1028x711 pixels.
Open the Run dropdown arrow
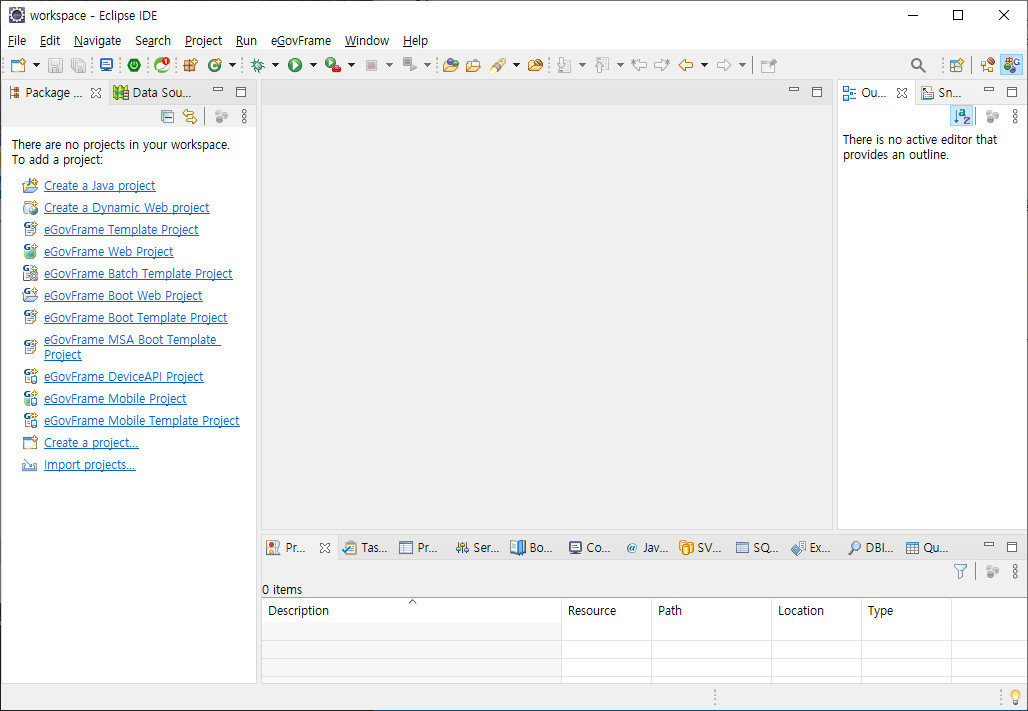313,65
